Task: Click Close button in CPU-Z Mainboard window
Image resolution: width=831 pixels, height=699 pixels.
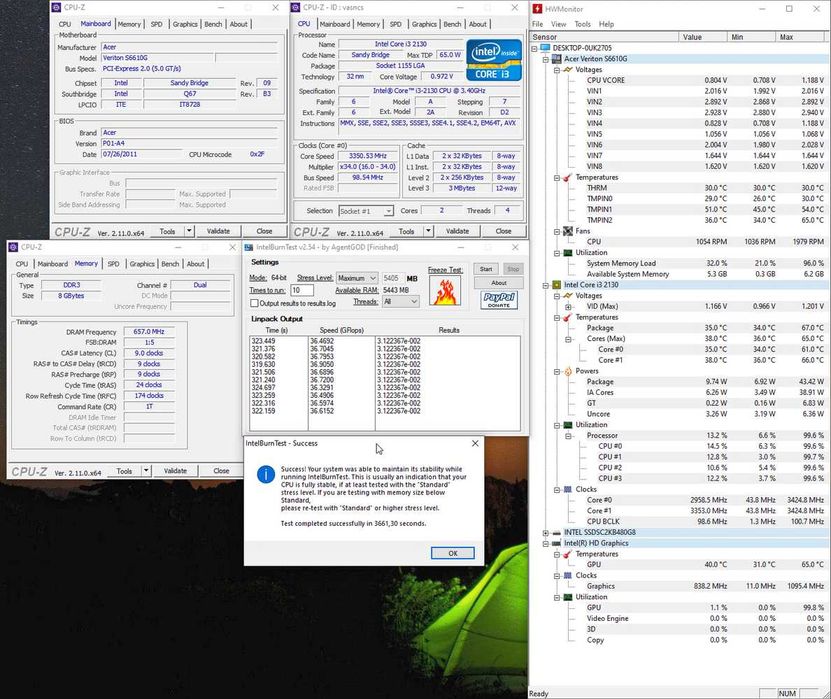Action: click(x=264, y=231)
